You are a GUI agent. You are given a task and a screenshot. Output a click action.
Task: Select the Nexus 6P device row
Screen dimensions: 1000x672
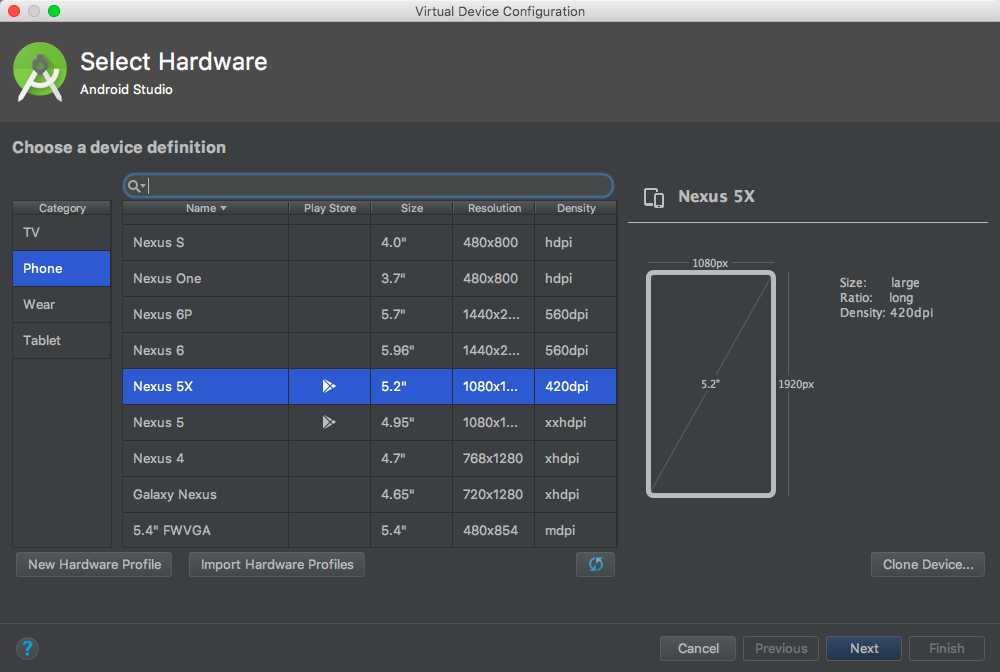pyautogui.click(x=369, y=314)
